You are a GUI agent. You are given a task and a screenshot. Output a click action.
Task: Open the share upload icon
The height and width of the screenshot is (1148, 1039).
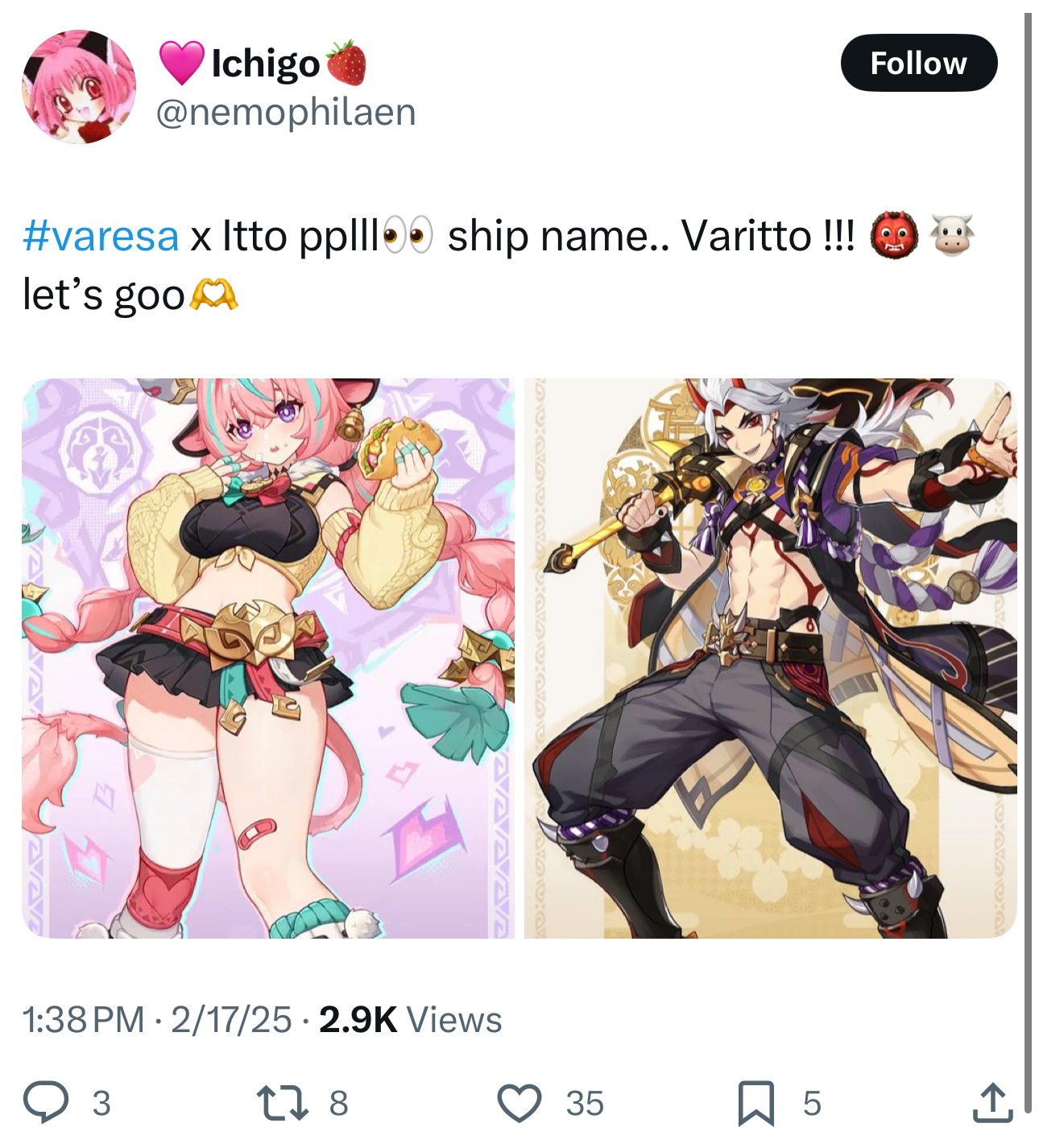pos(992,1102)
